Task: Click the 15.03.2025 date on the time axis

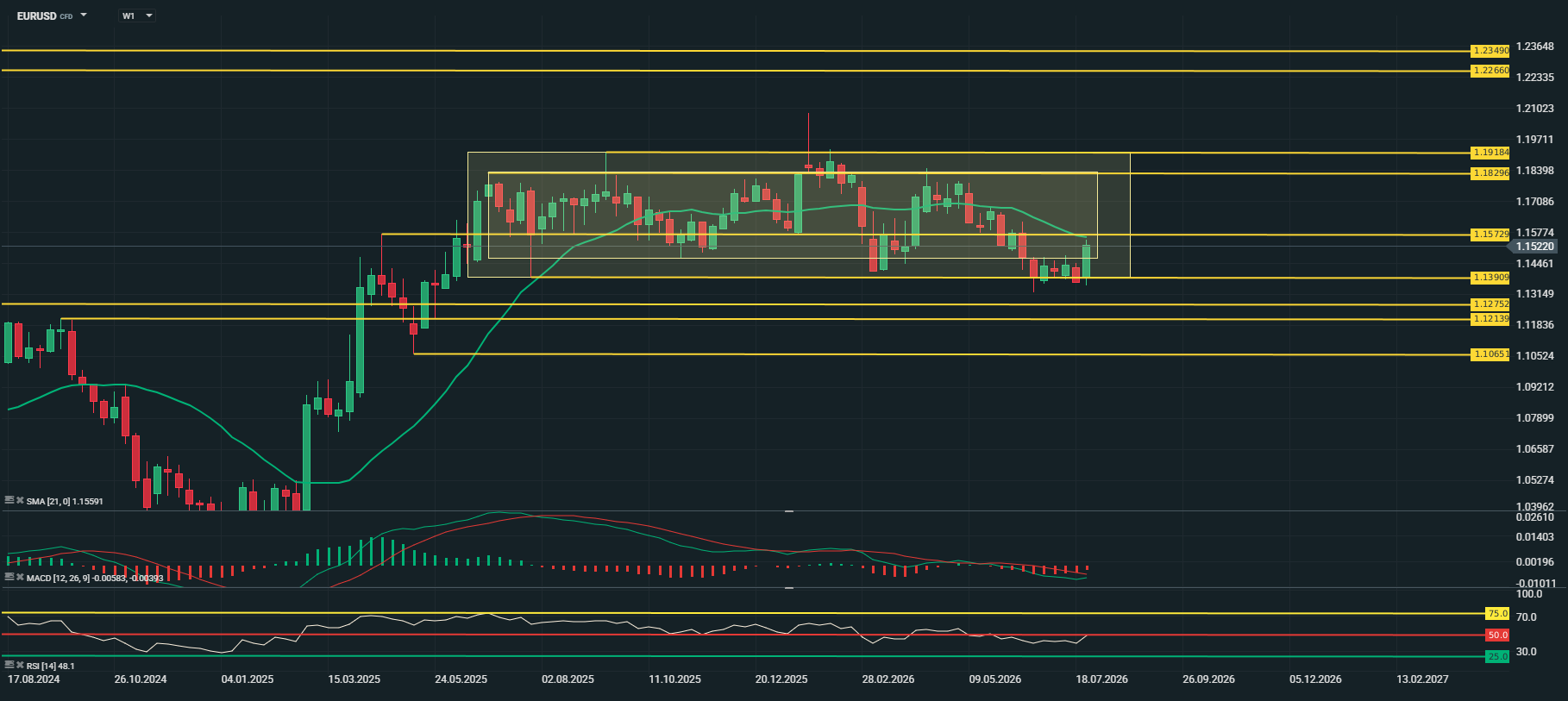Action: 354,679
